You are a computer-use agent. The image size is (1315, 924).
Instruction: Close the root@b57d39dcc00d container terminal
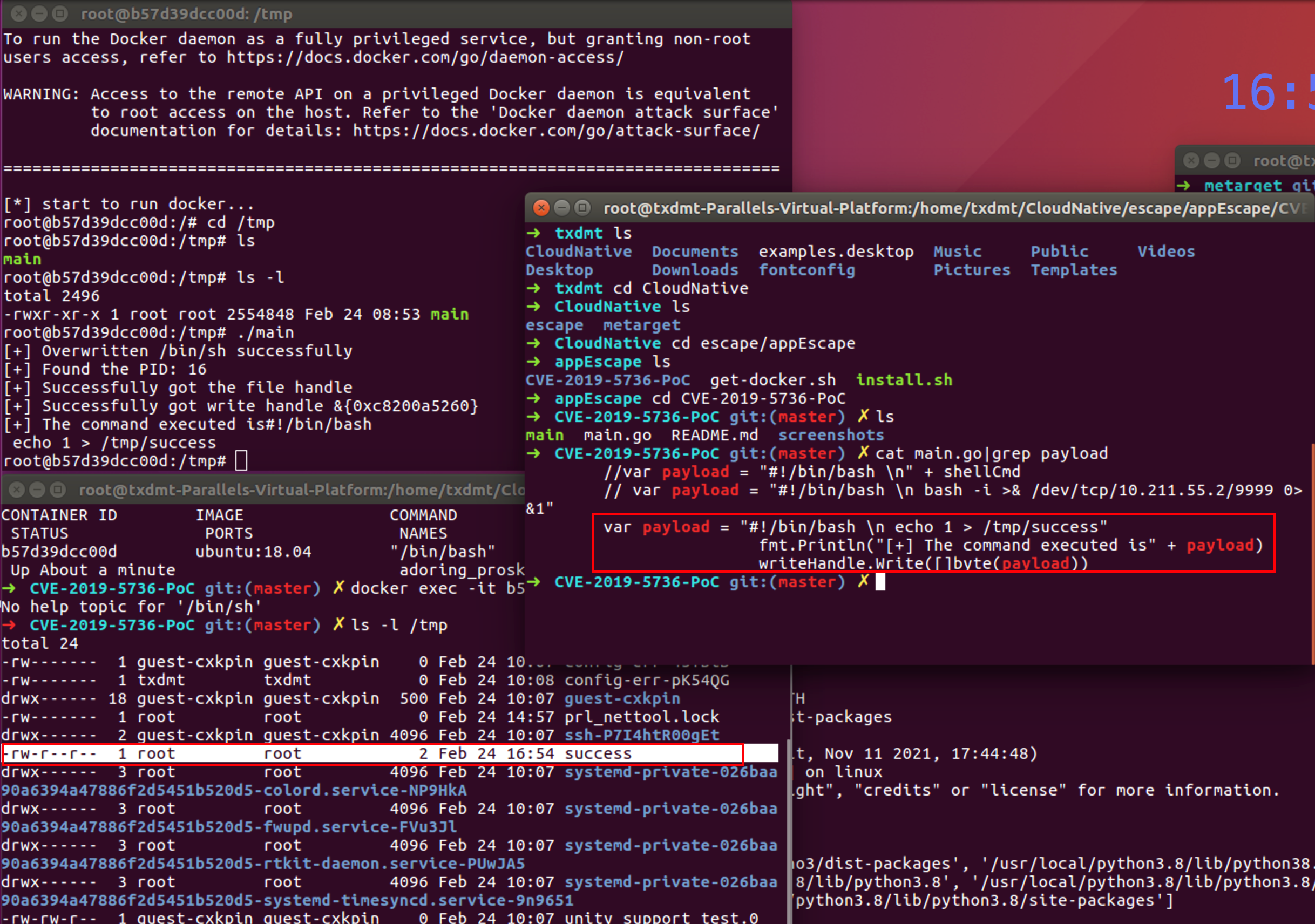coord(18,13)
